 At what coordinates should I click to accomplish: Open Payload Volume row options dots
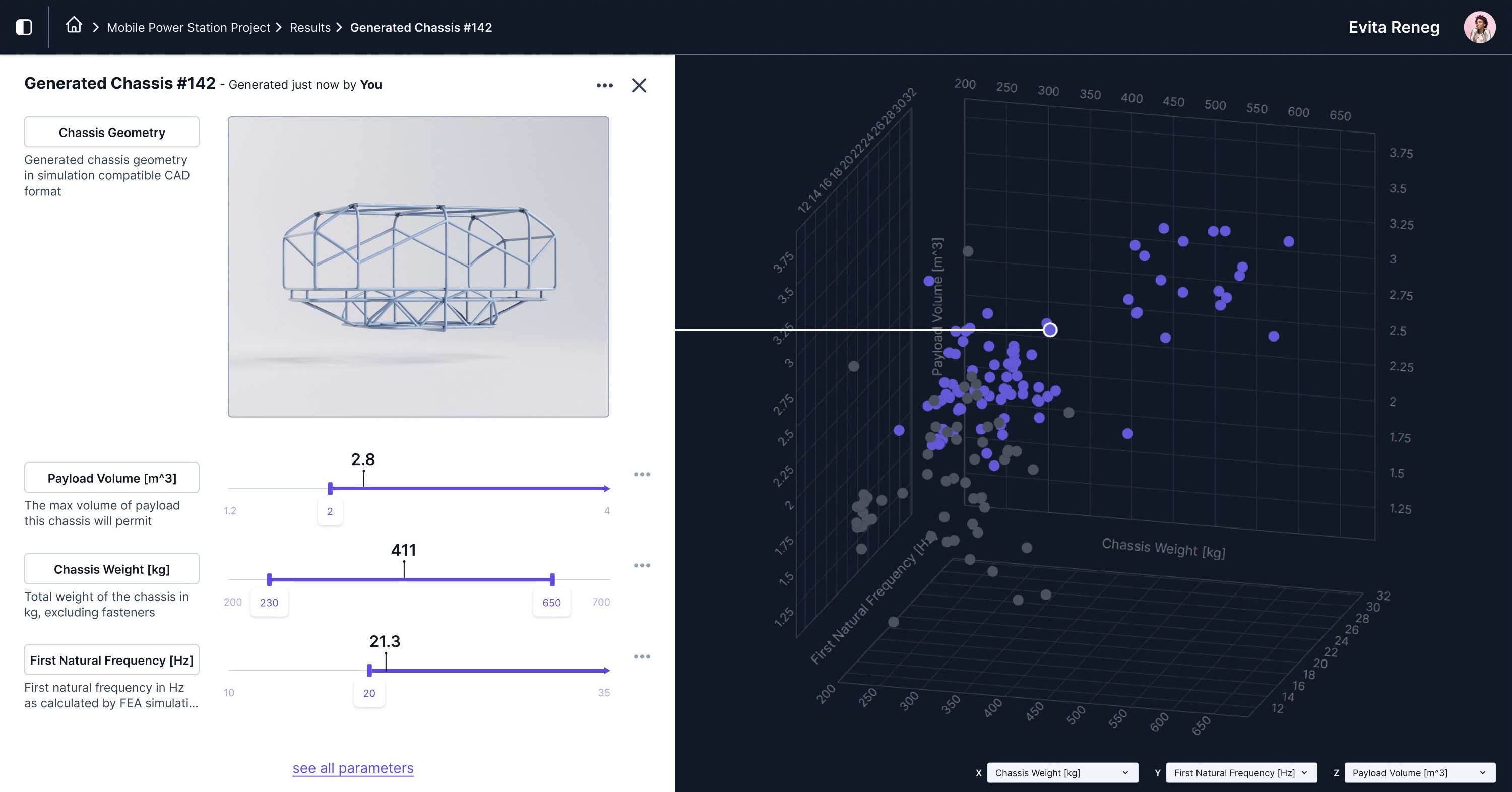pyautogui.click(x=642, y=475)
